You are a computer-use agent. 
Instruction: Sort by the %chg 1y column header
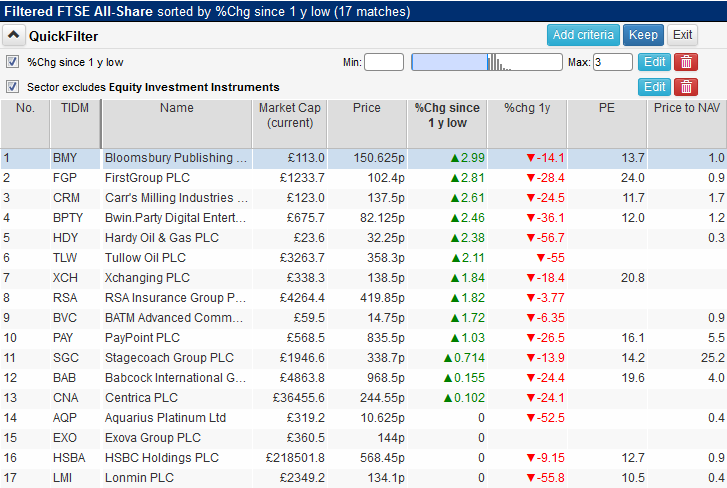coord(527,124)
